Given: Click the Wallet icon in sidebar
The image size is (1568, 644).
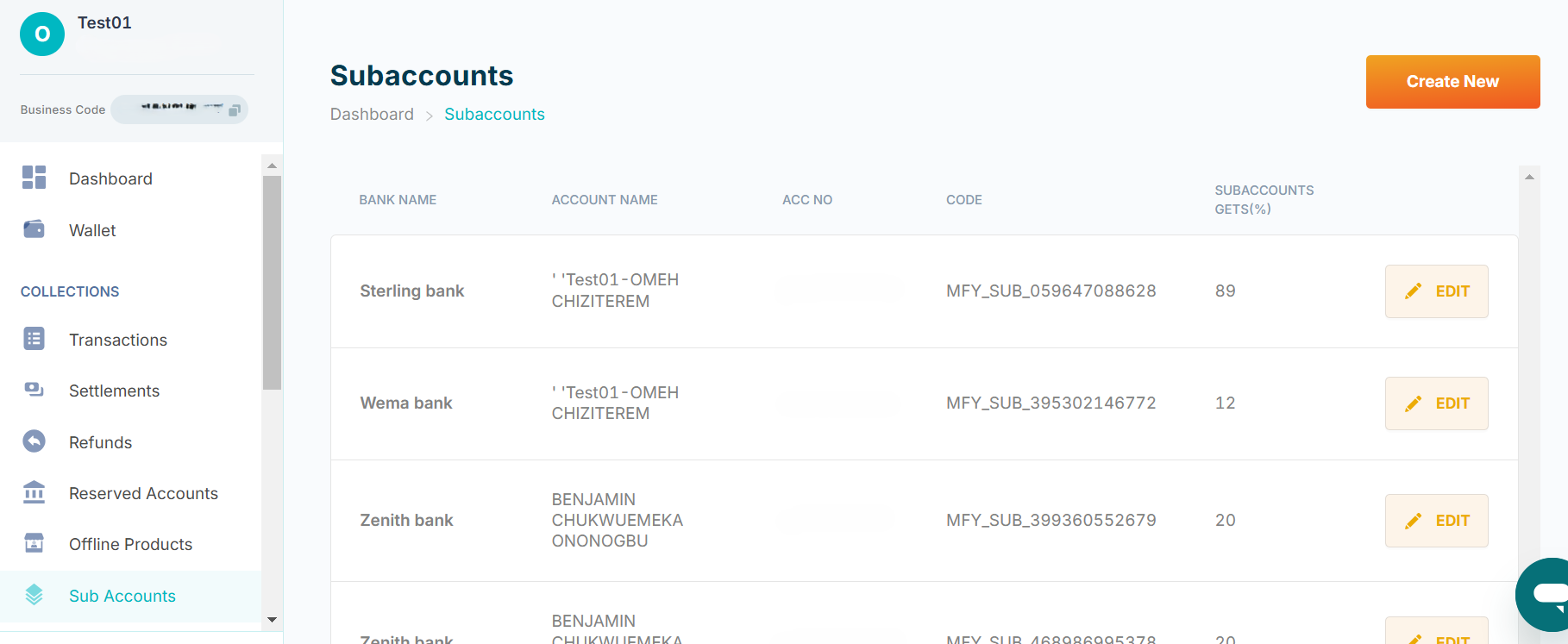Looking at the screenshot, I should coord(34,229).
